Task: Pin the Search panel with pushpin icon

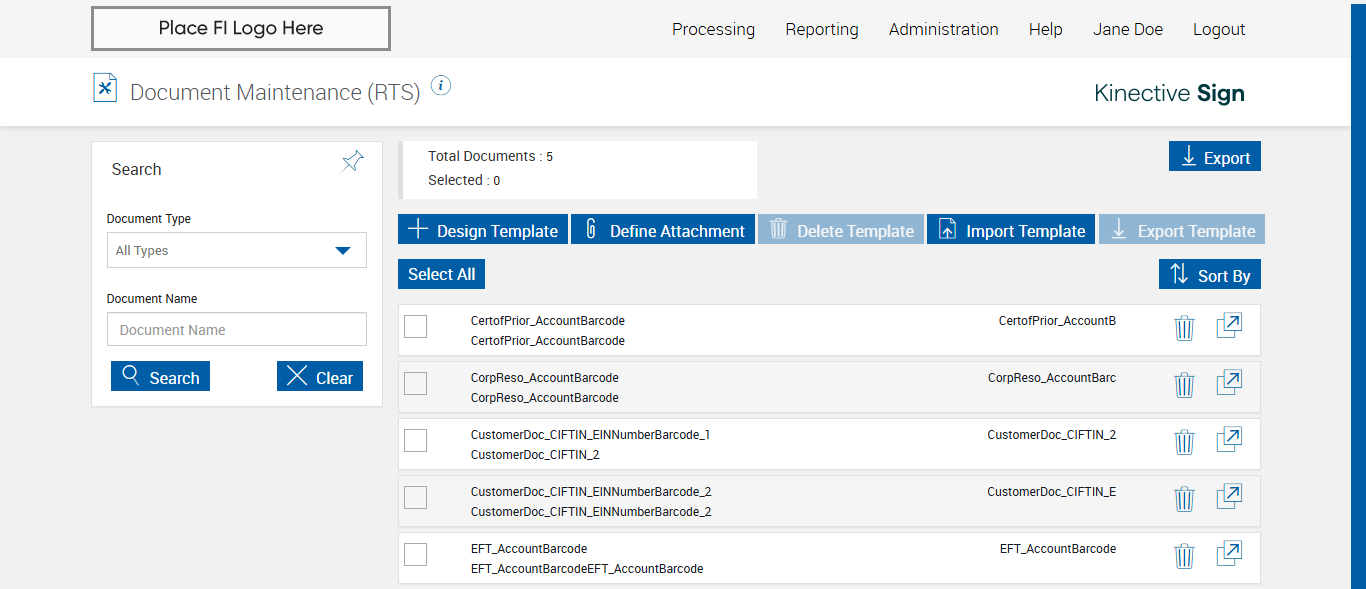Action: pos(352,161)
